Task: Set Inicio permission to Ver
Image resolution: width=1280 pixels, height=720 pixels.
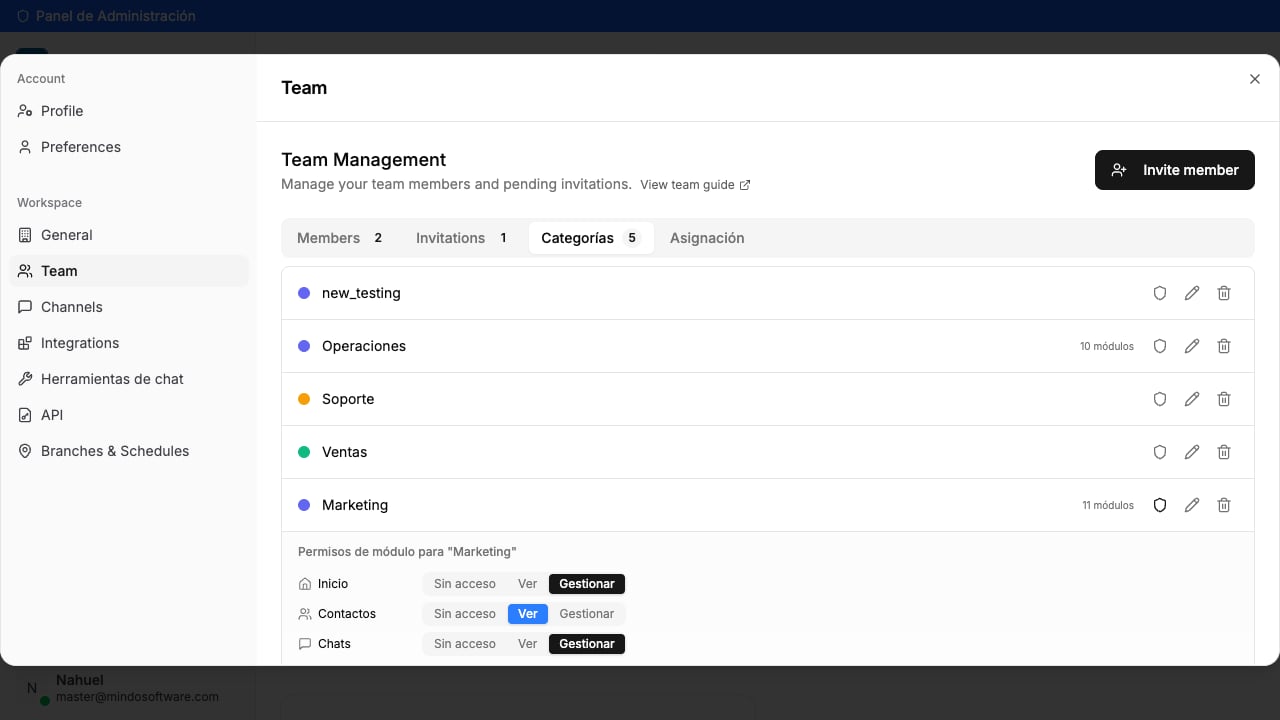Action: (528, 584)
